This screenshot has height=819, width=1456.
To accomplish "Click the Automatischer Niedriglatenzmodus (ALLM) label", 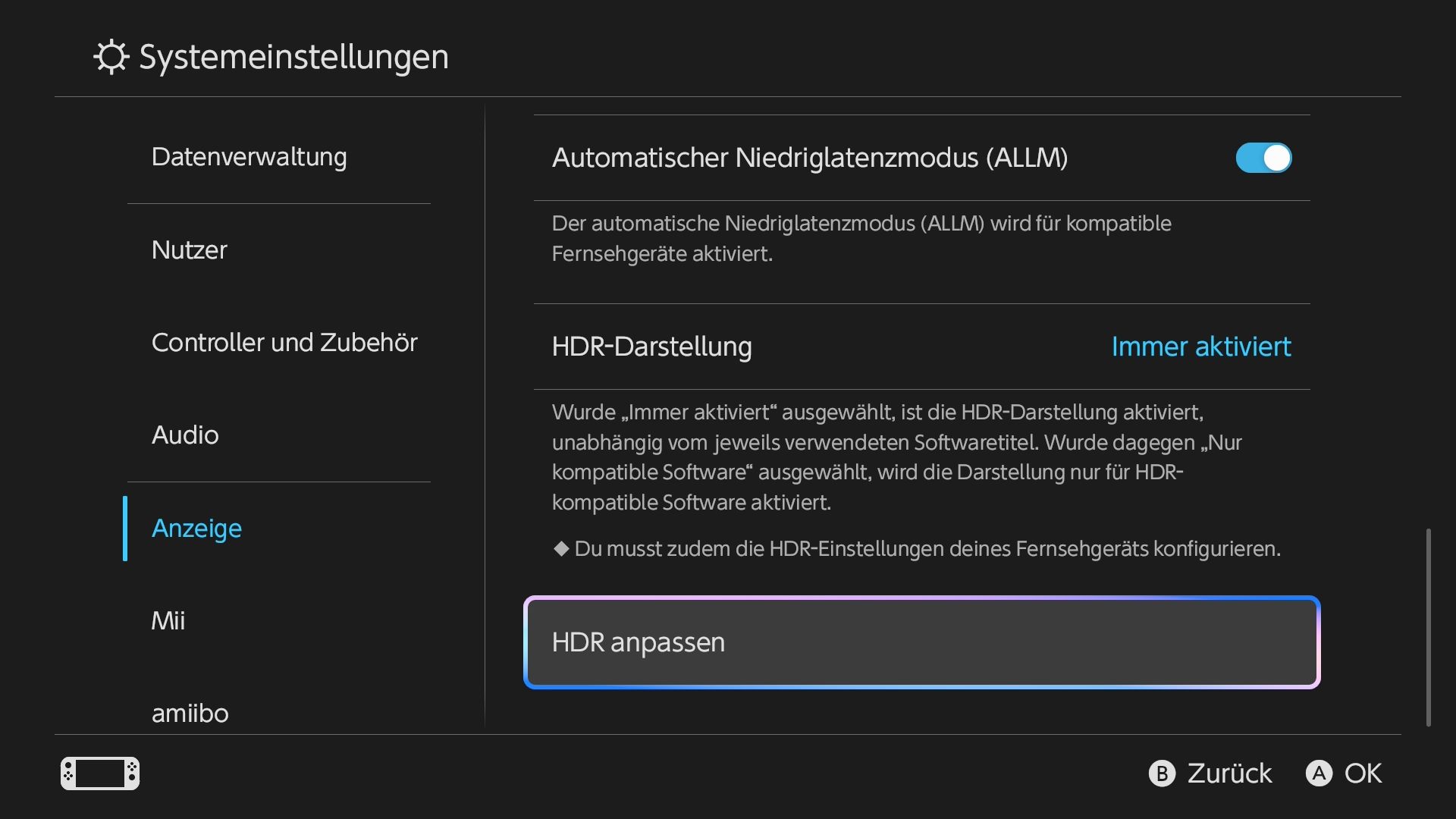I will click(x=810, y=158).
